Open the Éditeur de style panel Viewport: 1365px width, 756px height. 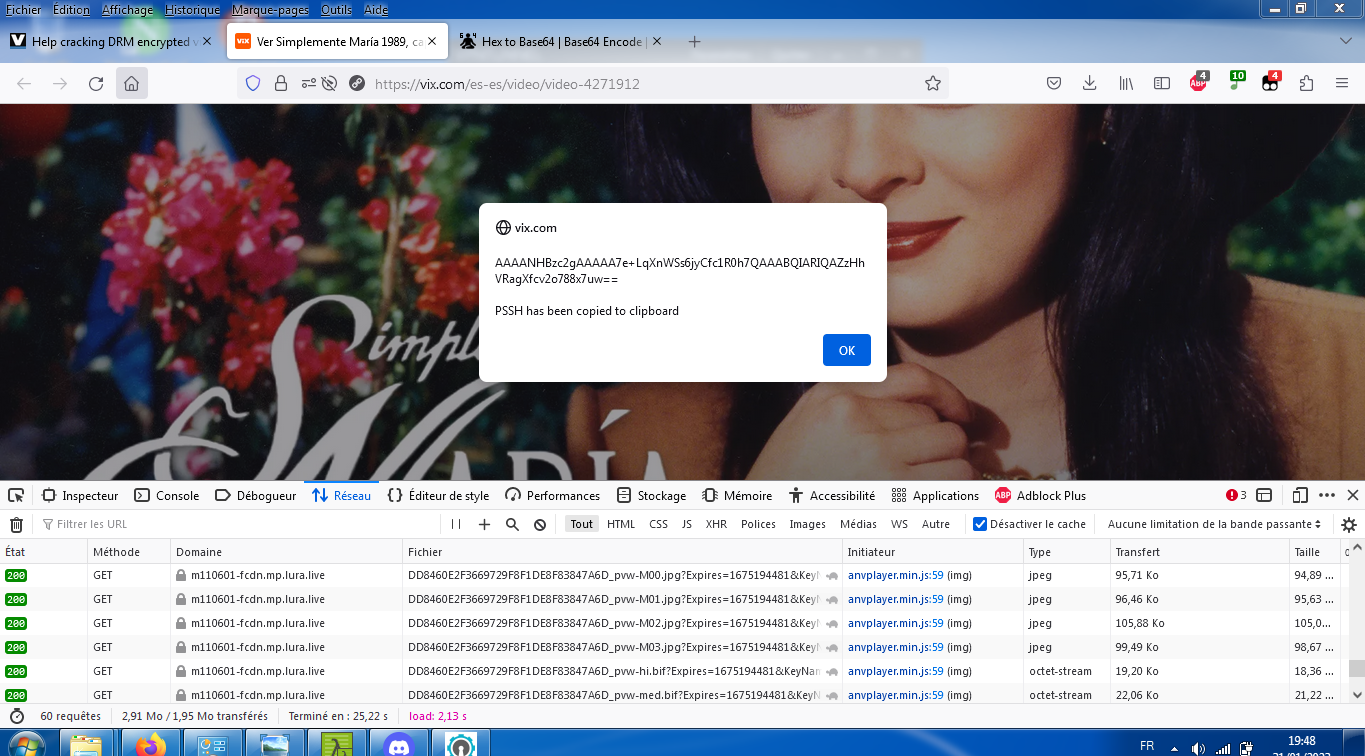pos(438,495)
